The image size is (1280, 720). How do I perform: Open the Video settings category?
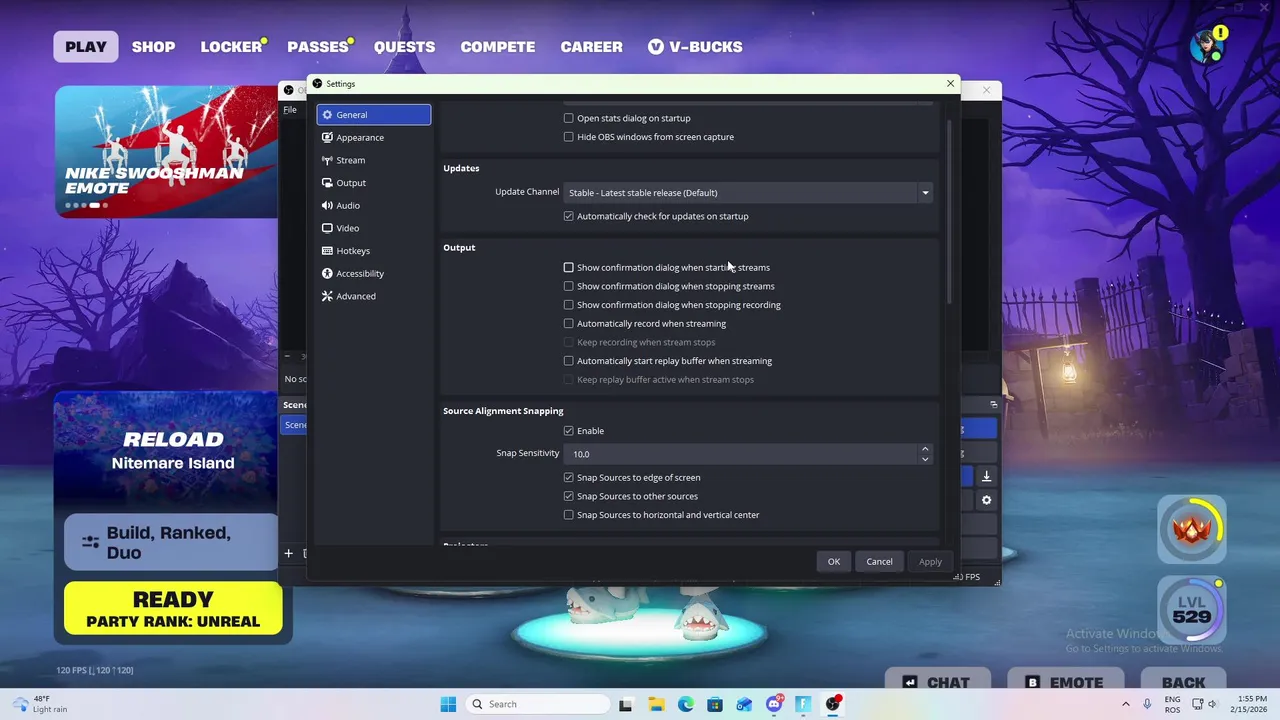(x=374, y=228)
